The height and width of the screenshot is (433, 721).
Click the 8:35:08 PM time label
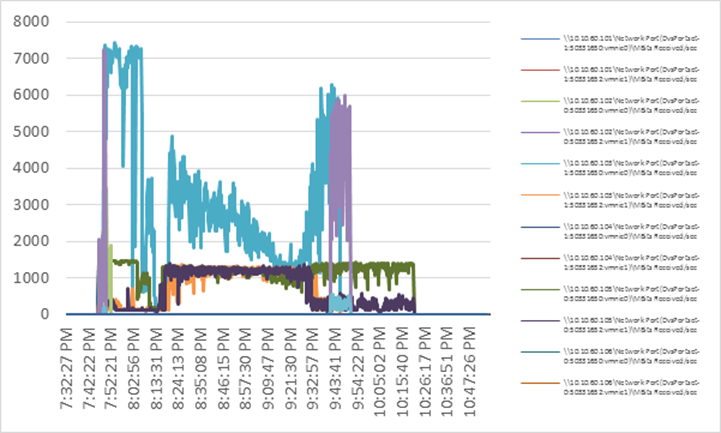(x=200, y=368)
